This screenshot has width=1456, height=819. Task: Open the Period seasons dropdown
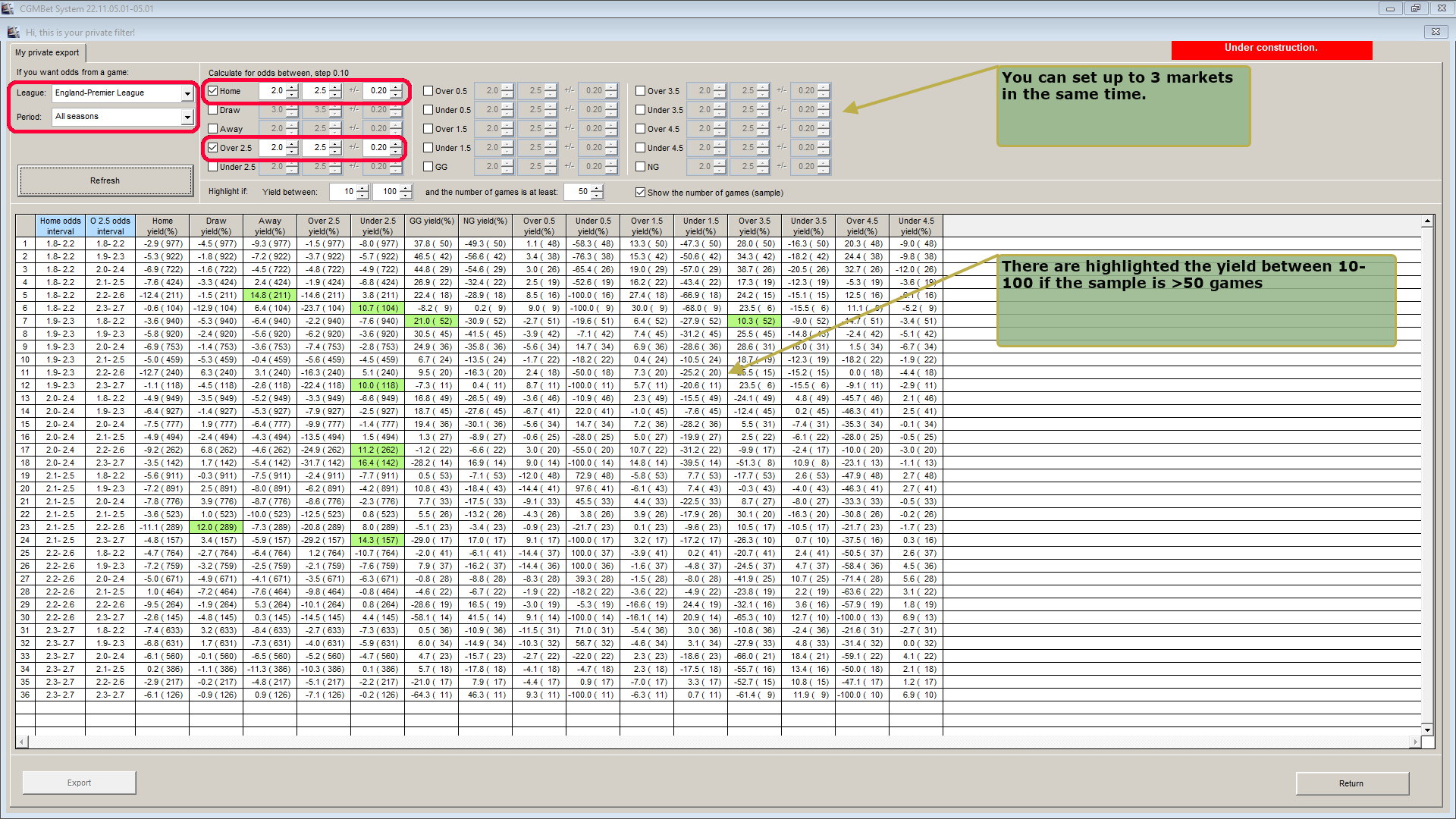tap(187, 117)
